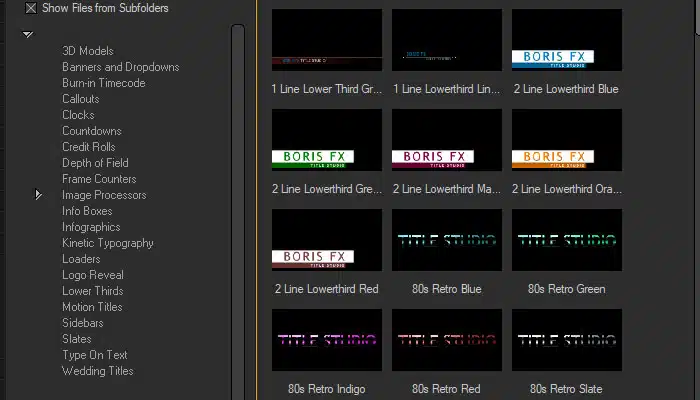Click the '2 Line Lowerthird Blue' caption
The width and height of the screenshot is (700, 400).
566,89
